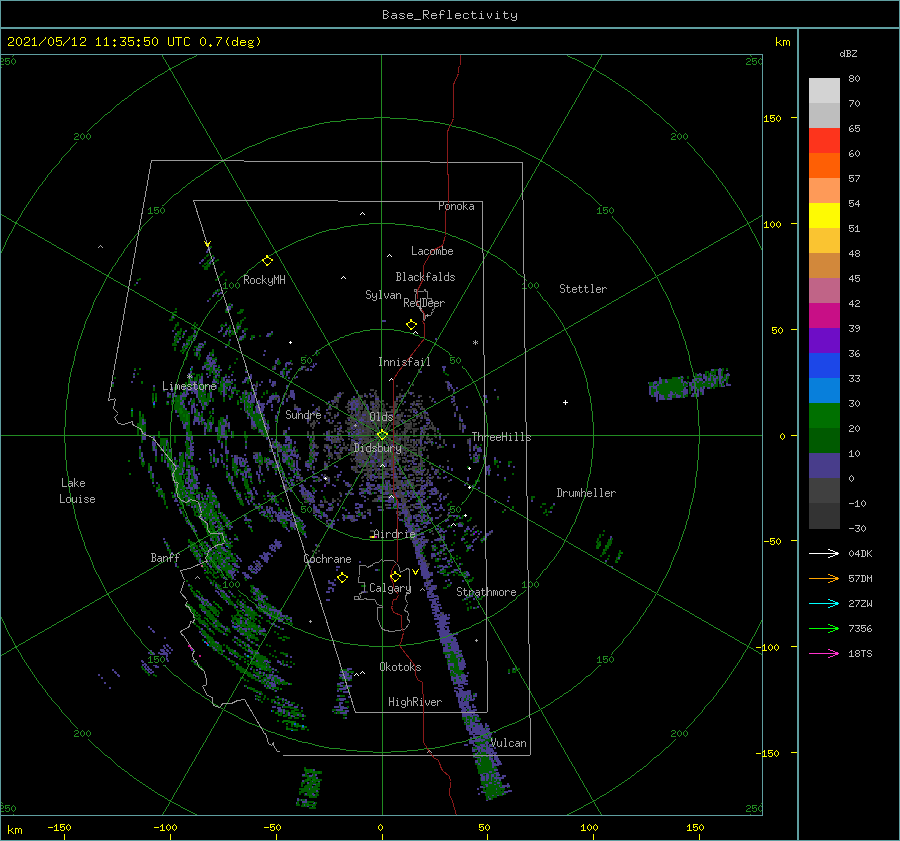Click the yellow diamond marker east of Cochrane

tap(342, 577)
